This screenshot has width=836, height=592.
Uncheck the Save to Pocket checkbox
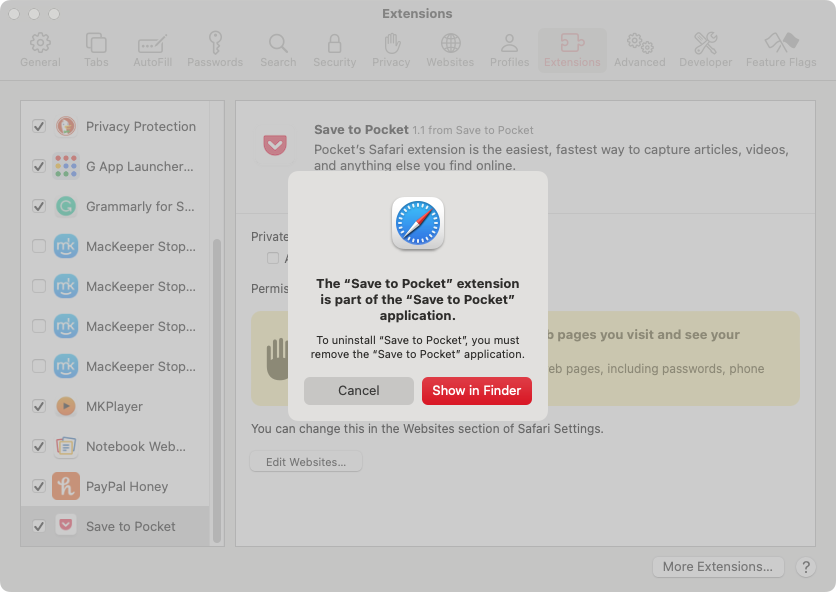click(x=39, y=526)
